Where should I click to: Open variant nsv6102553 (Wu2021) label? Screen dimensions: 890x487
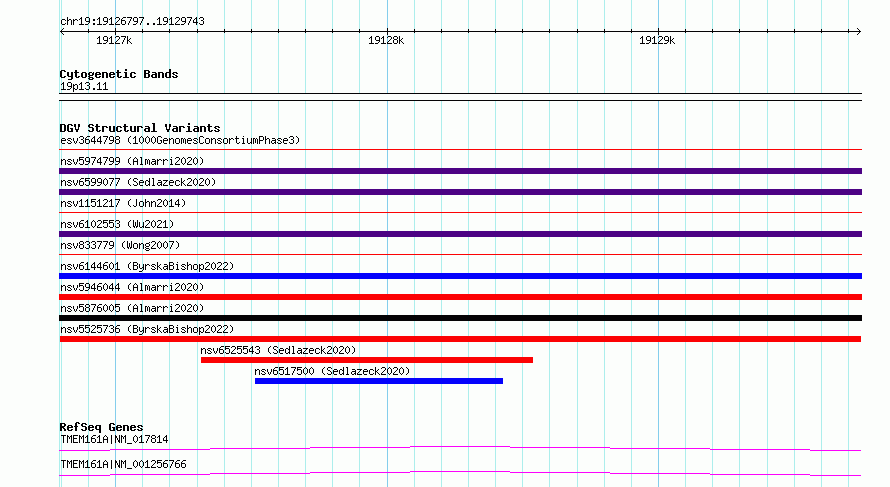point(117,224)
